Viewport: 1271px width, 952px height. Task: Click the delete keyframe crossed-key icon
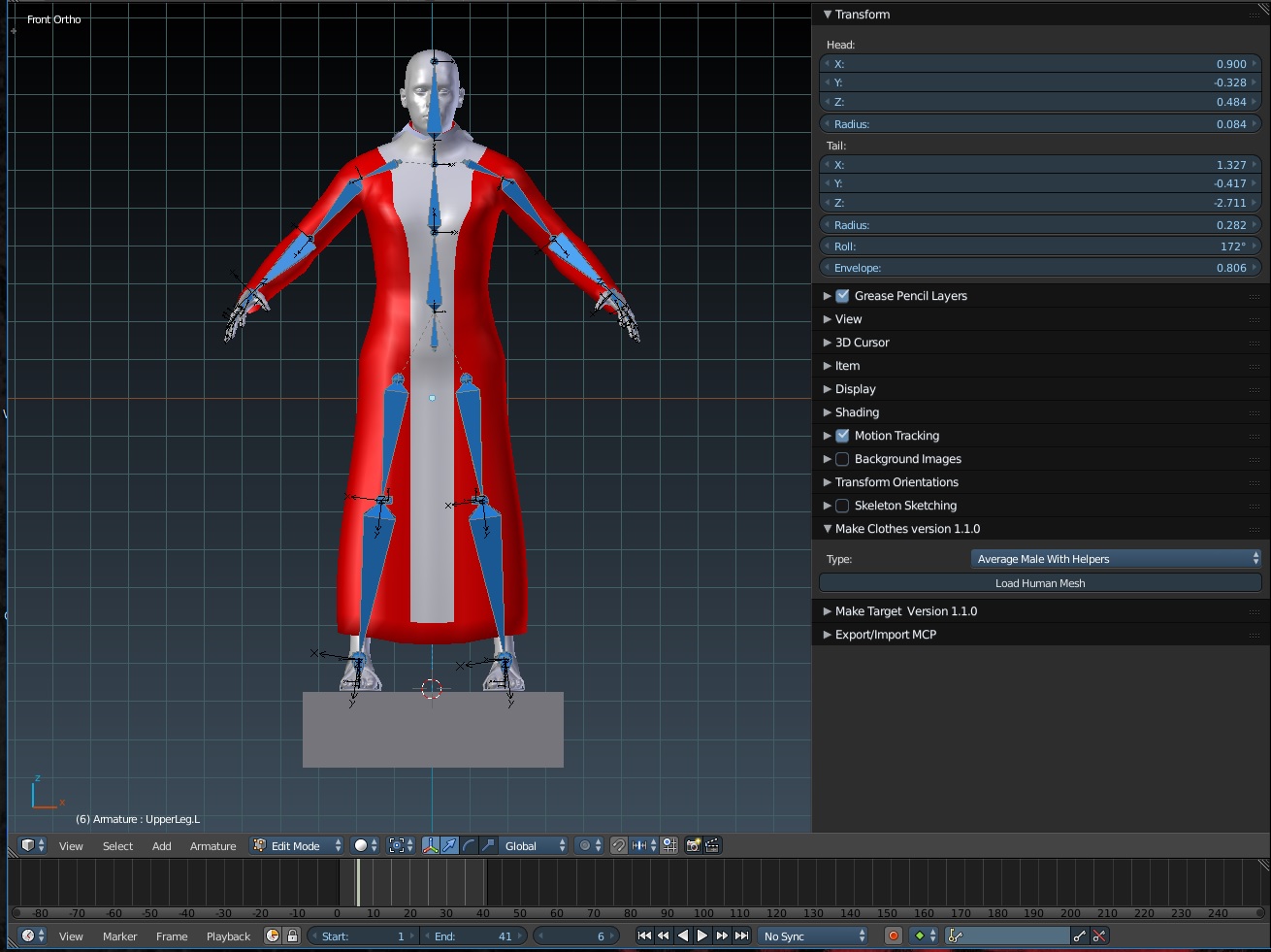[1099, 936]
